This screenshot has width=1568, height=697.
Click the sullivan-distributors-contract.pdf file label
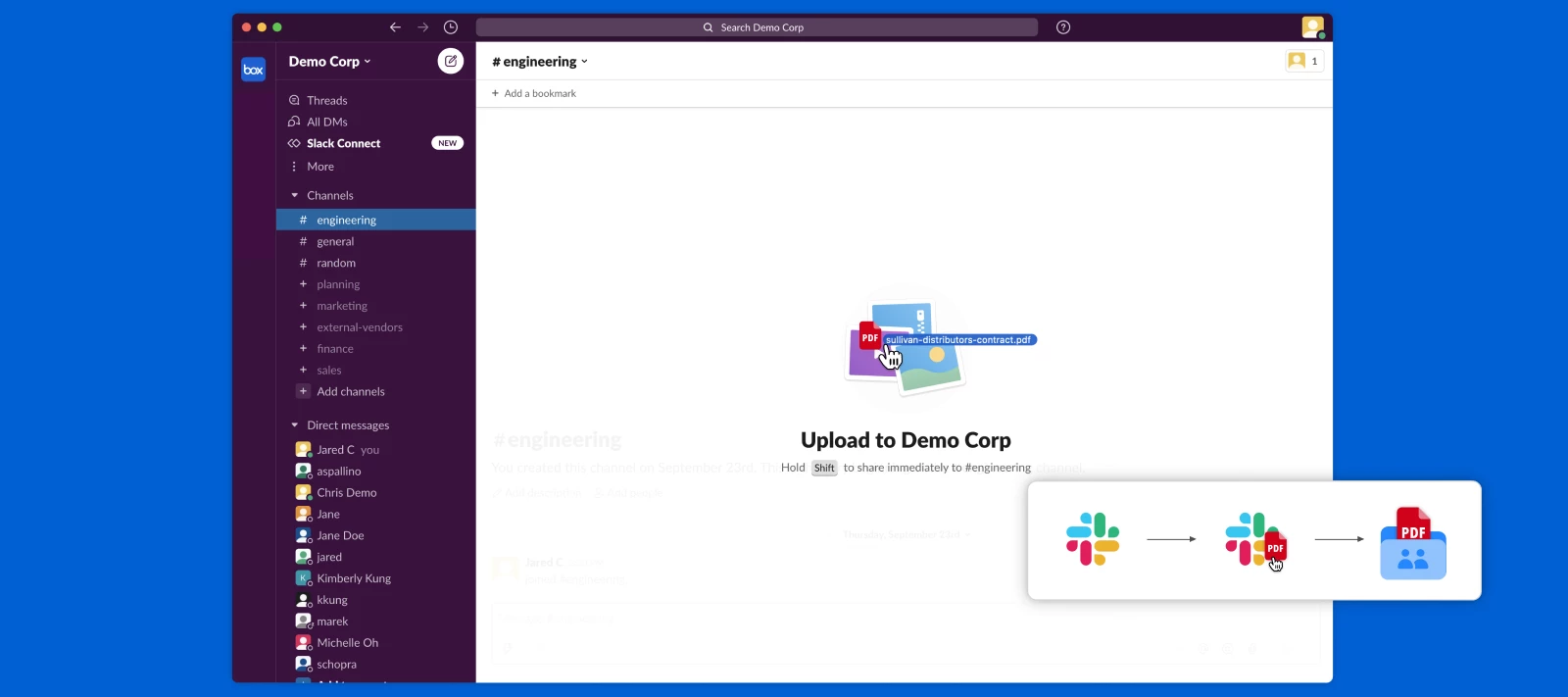tap(959, 340)
